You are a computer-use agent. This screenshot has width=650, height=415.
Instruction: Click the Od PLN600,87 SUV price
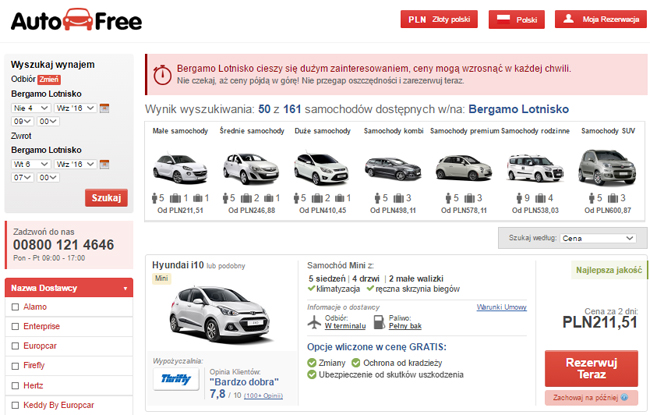click(608, 210)
